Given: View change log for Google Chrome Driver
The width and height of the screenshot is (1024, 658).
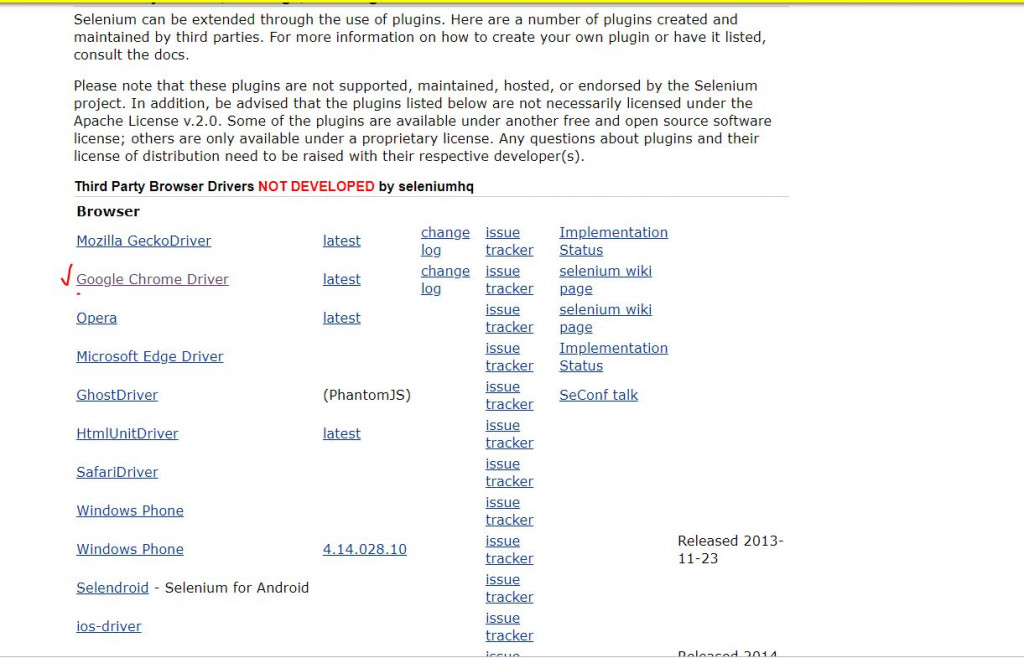Looking at the screenshot, I should (445, 279).
